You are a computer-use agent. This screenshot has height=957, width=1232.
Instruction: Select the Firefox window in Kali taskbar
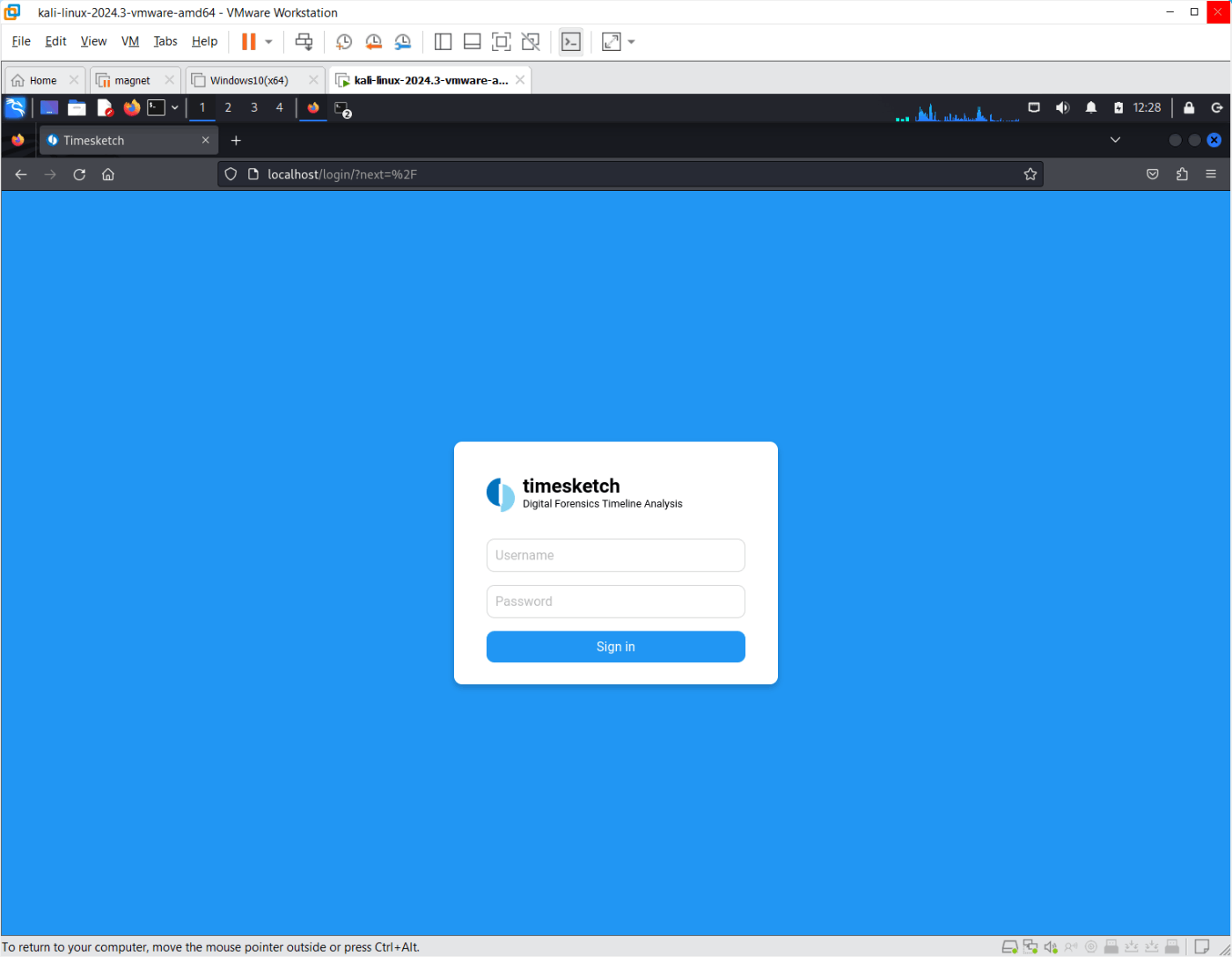313,107
